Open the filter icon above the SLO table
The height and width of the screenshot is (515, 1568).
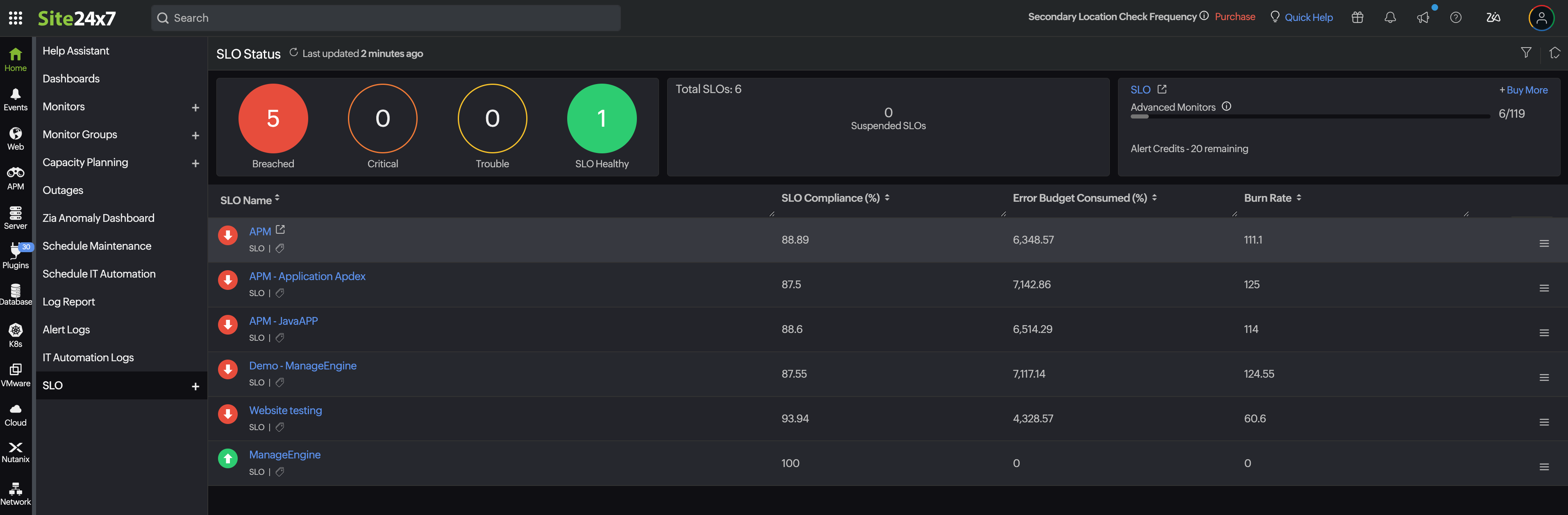coord(1527,53)
